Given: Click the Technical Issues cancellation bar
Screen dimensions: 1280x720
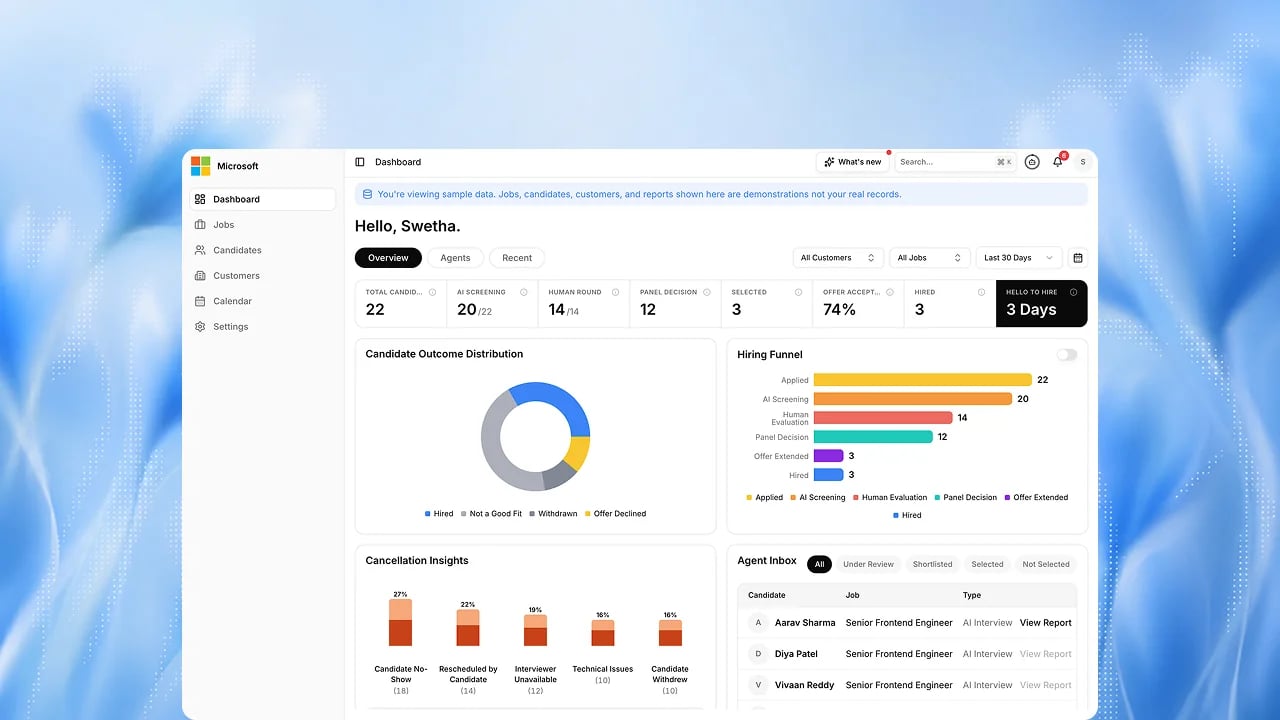Looking at the screenshot, I should coord(602,633).
